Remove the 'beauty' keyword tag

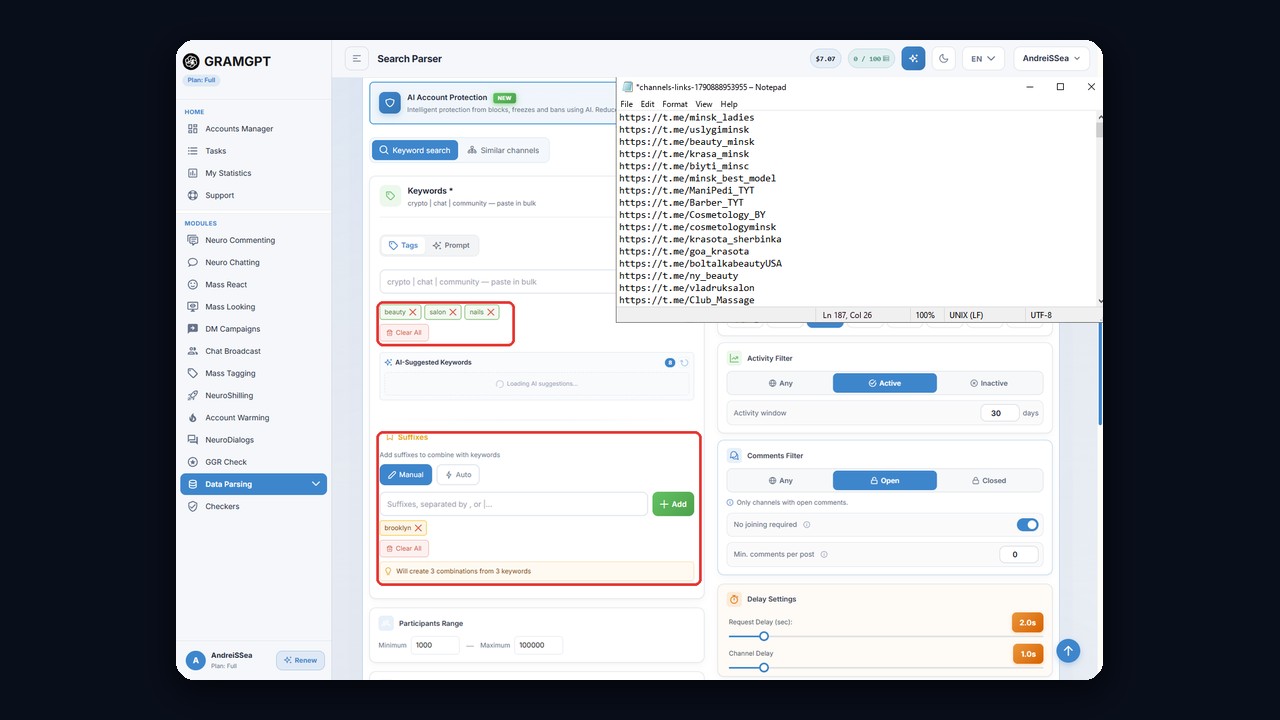click(413, 312)
